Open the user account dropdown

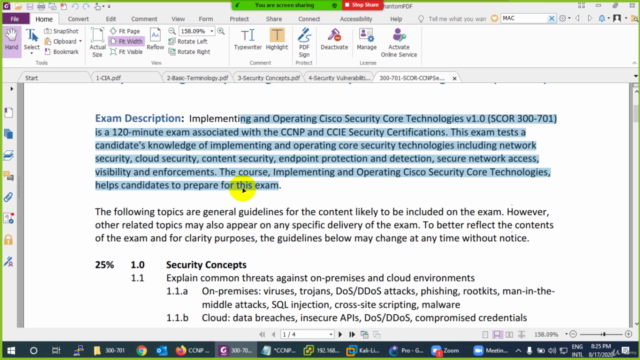click(x=620, y=18)
